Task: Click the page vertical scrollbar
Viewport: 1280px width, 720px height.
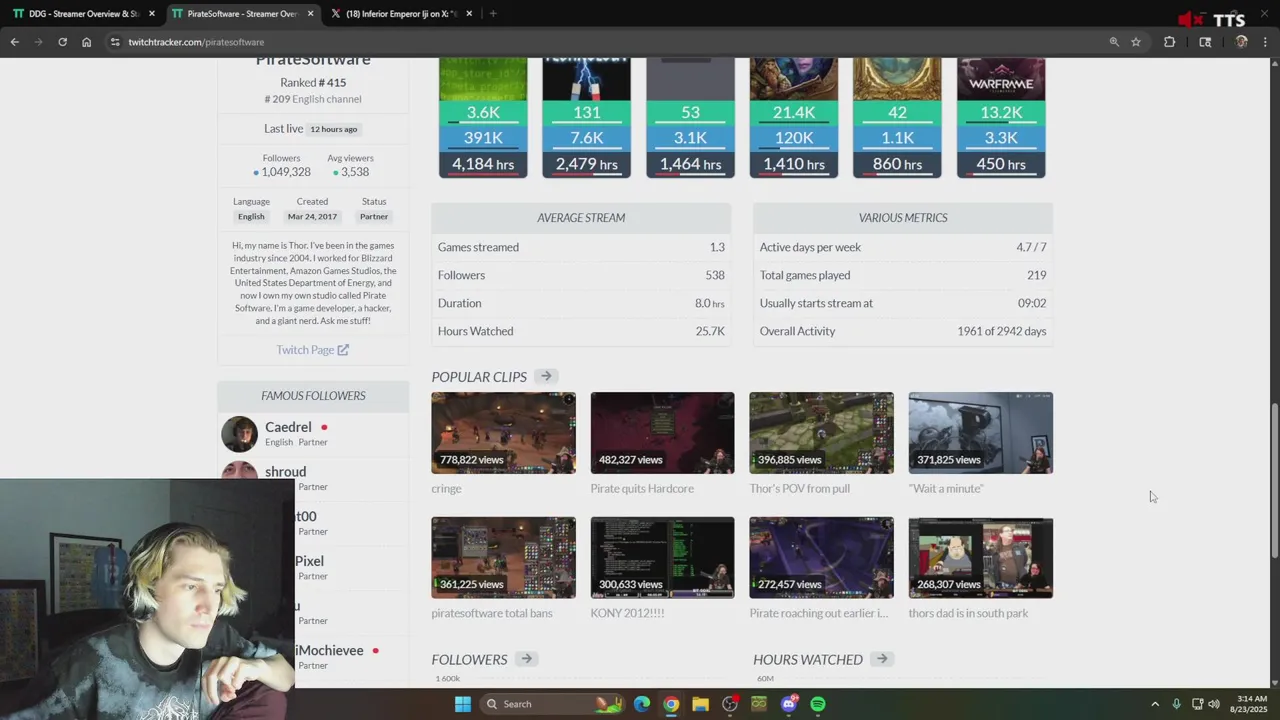Action: point(1274,480)
